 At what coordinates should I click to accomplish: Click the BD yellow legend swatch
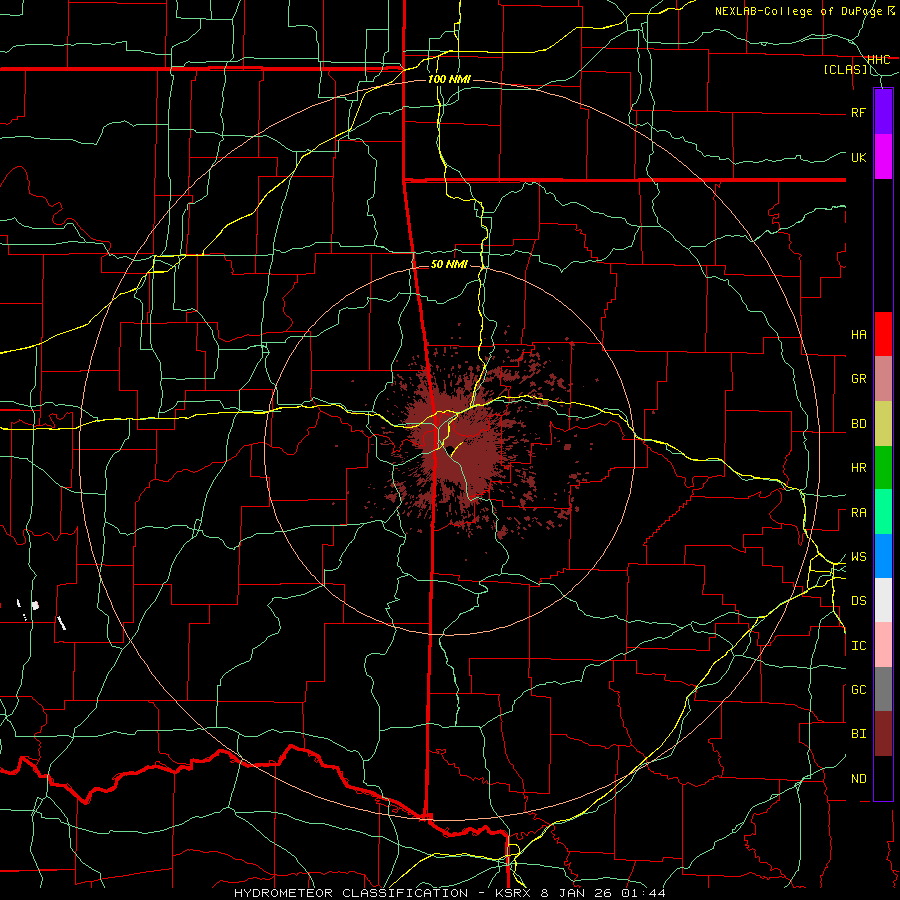point(883,424)
